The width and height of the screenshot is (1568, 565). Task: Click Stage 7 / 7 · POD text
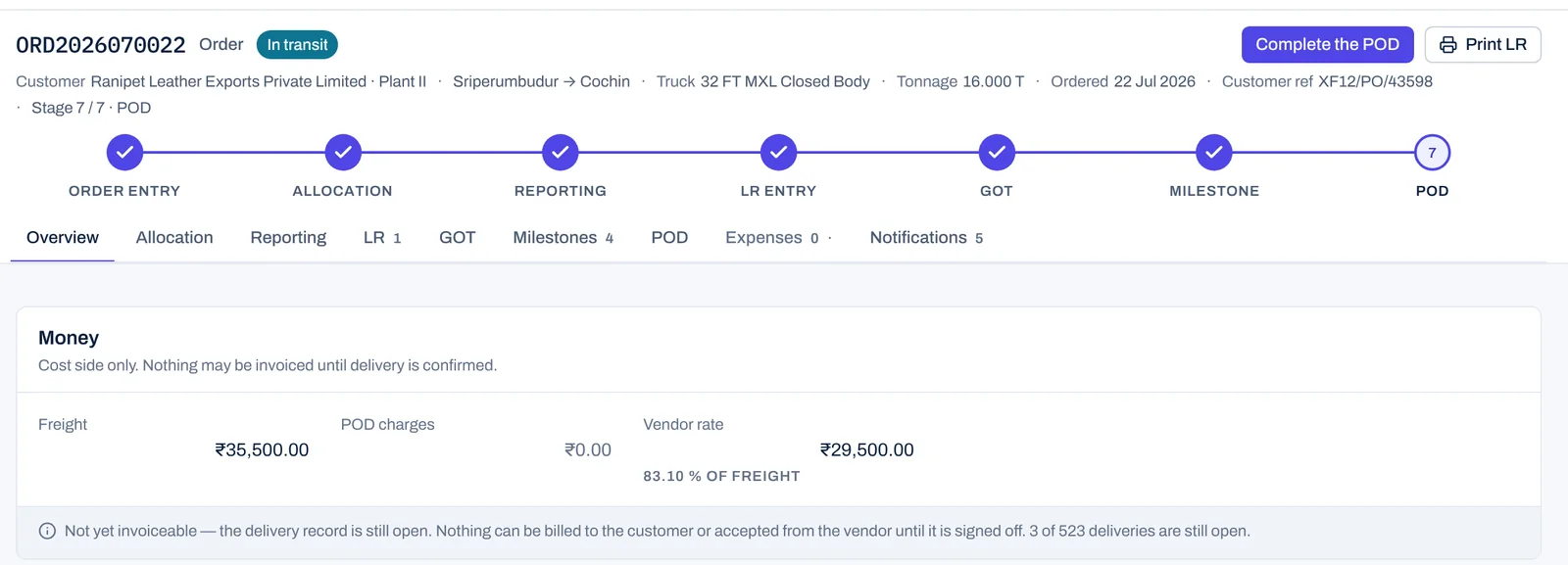pyautogui.click(x=91, y=108)
